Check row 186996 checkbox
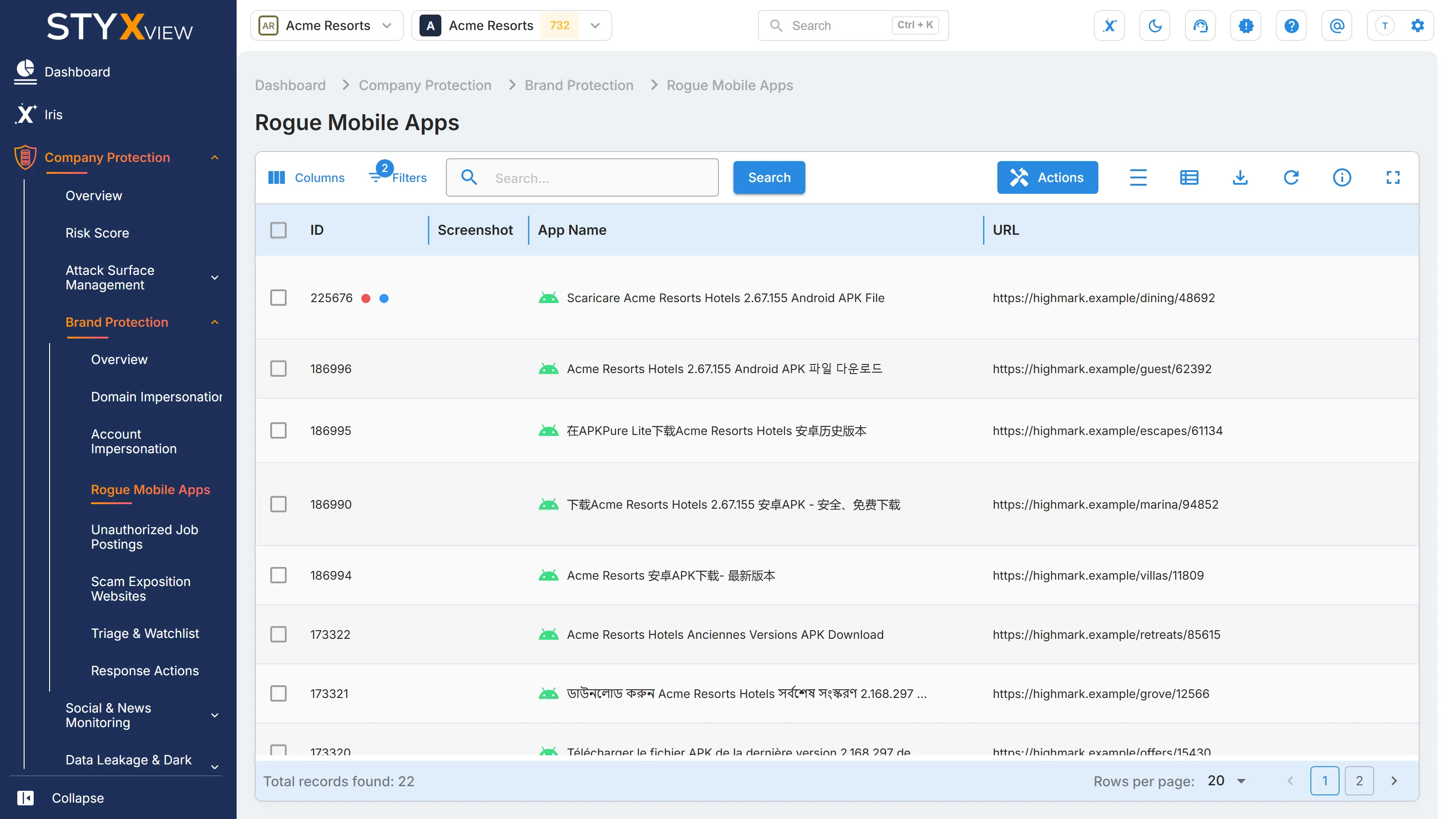This screenshot has height=819, width=1456. click(278, 369)
